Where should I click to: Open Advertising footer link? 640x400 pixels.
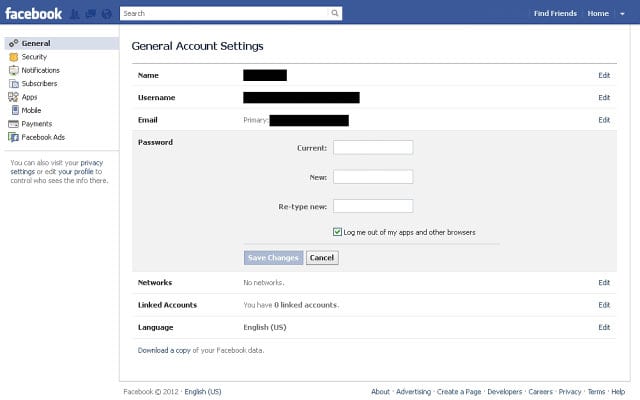click(413, 391)
